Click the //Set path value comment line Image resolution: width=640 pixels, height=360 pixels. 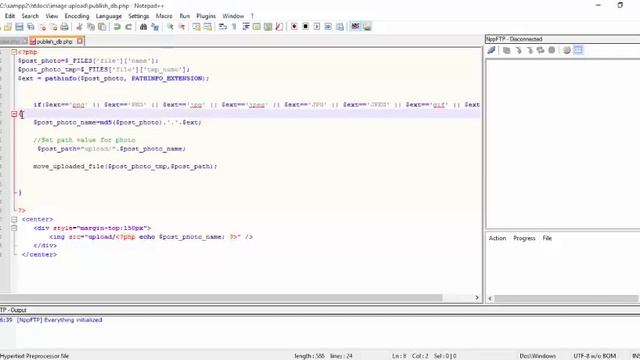click(x=84, y=140)
